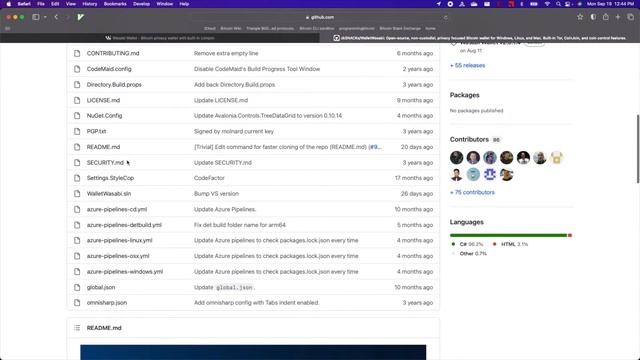Screen dimensions: 640x360
Task: Open the tab group dropdown arrow
Action: 45,17
